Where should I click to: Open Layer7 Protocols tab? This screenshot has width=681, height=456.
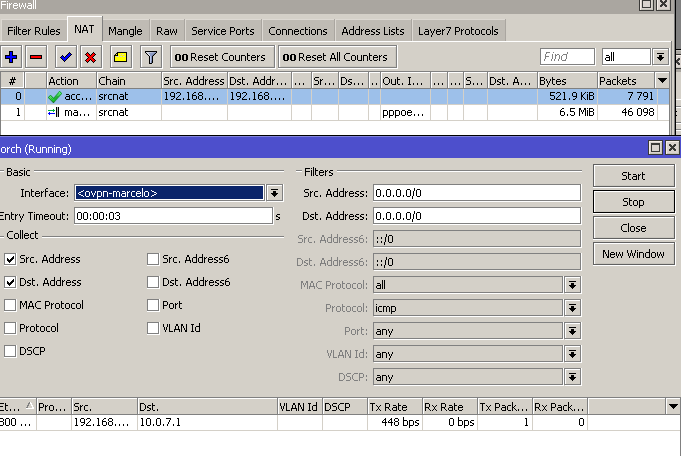click(x=458, y=31)
